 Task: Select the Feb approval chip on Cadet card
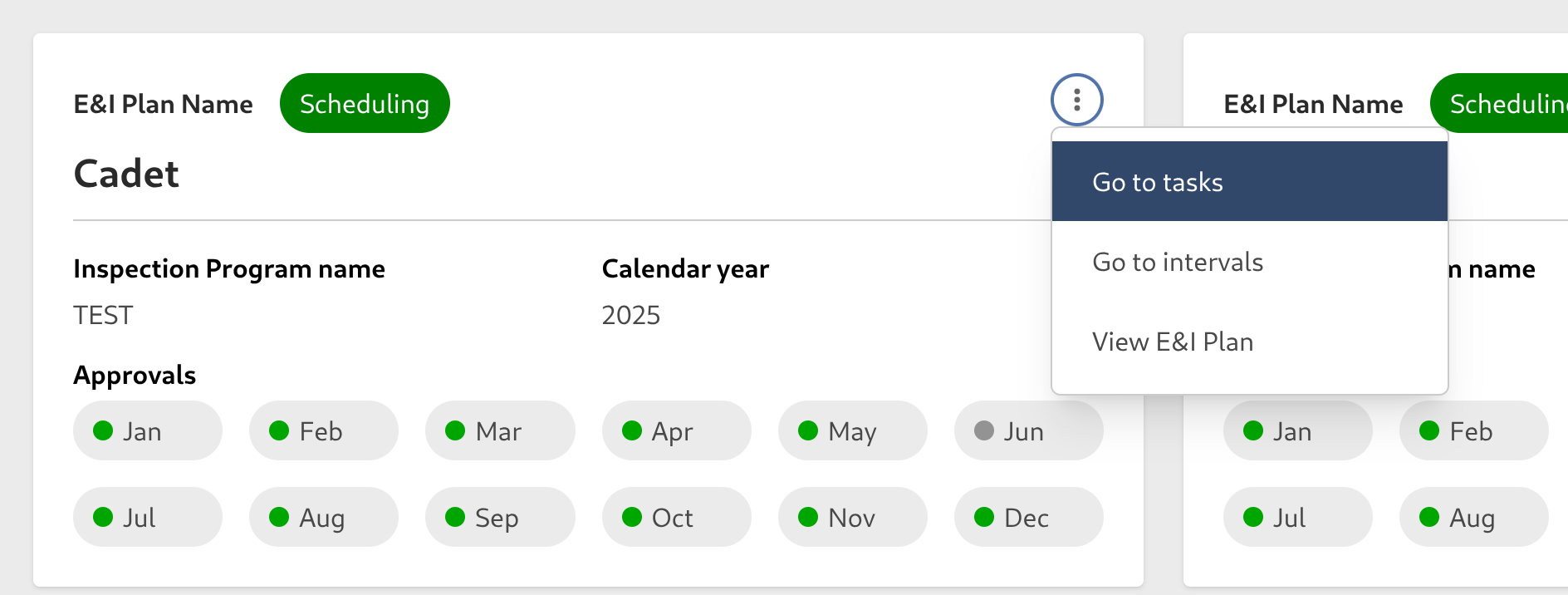[324, 431]
